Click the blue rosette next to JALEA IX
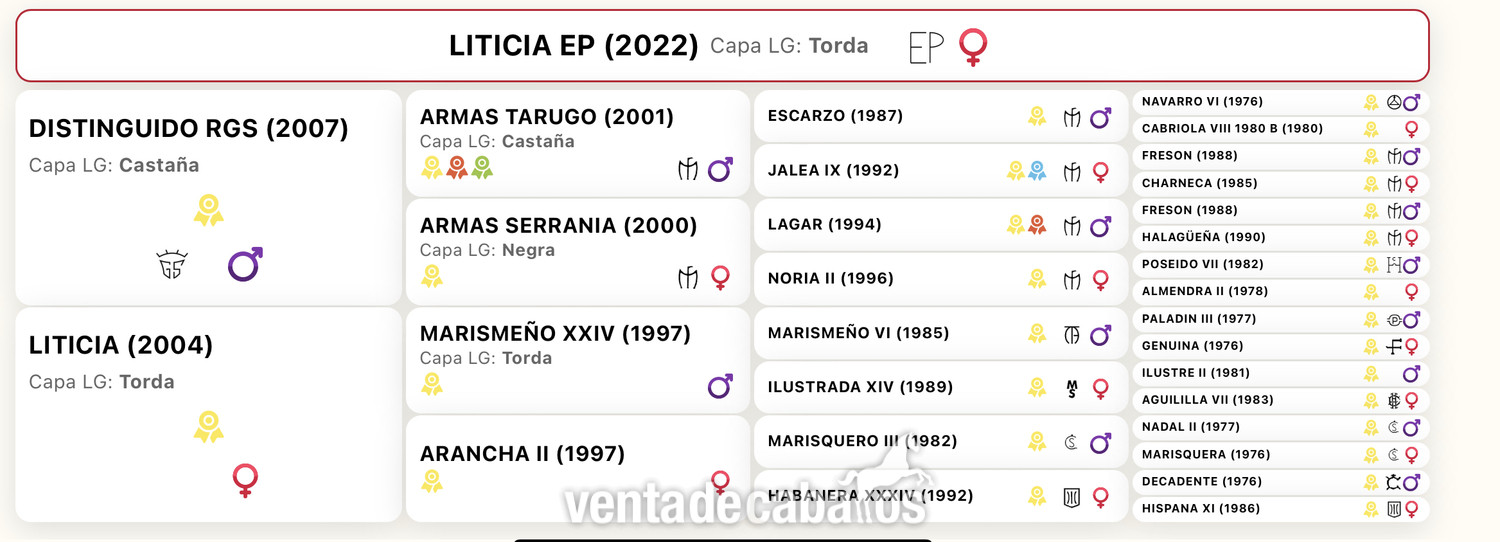The image size is (1500, 542). [1037, 171]
